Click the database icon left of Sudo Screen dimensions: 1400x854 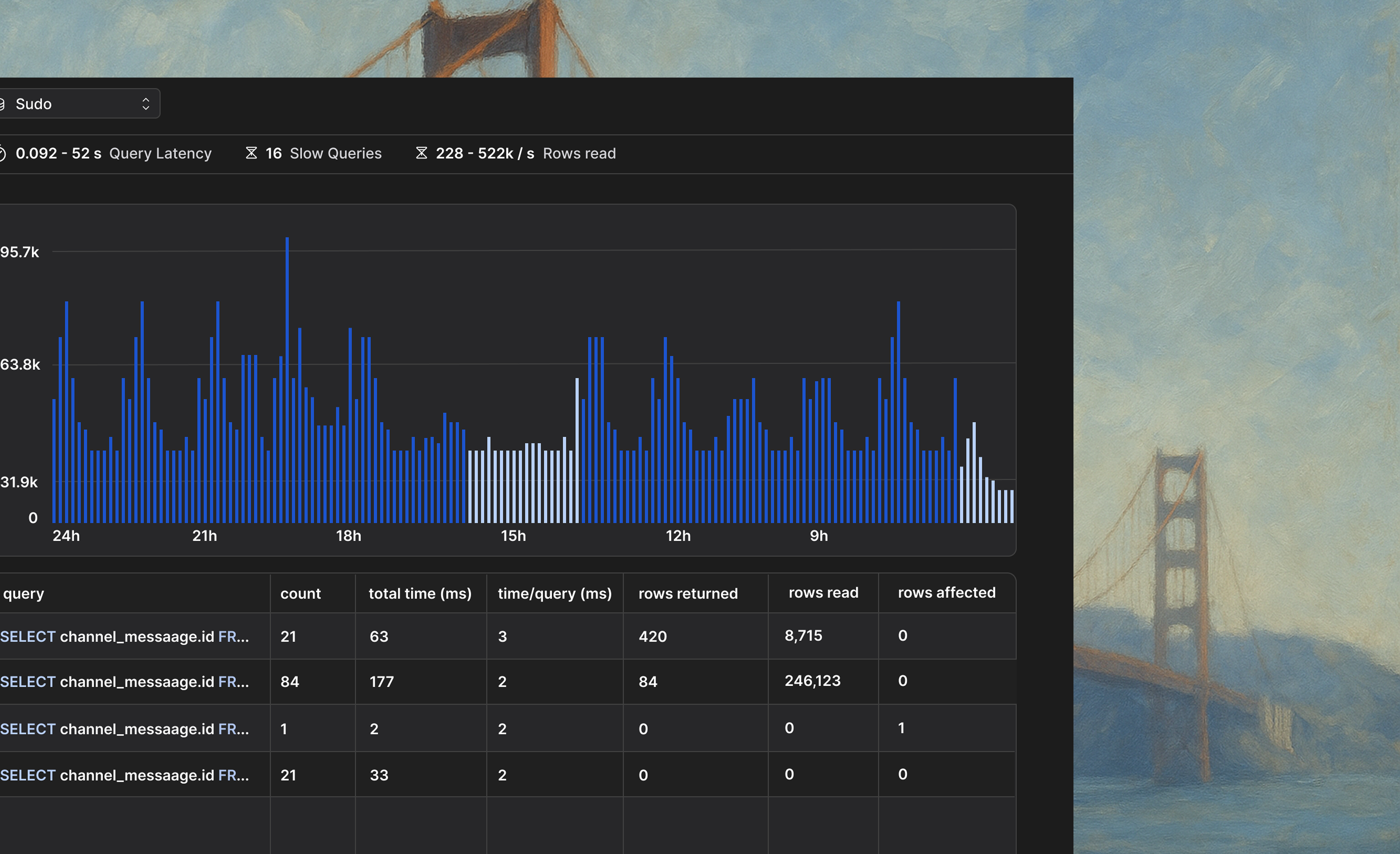[2, 104]
